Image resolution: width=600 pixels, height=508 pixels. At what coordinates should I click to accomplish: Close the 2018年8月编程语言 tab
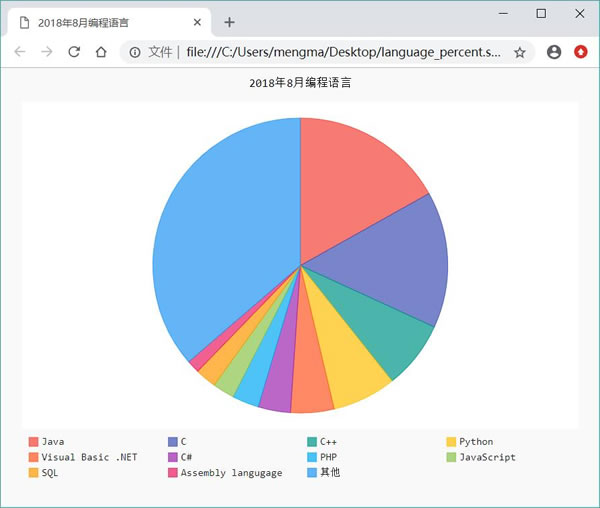(x=197, y=22)
